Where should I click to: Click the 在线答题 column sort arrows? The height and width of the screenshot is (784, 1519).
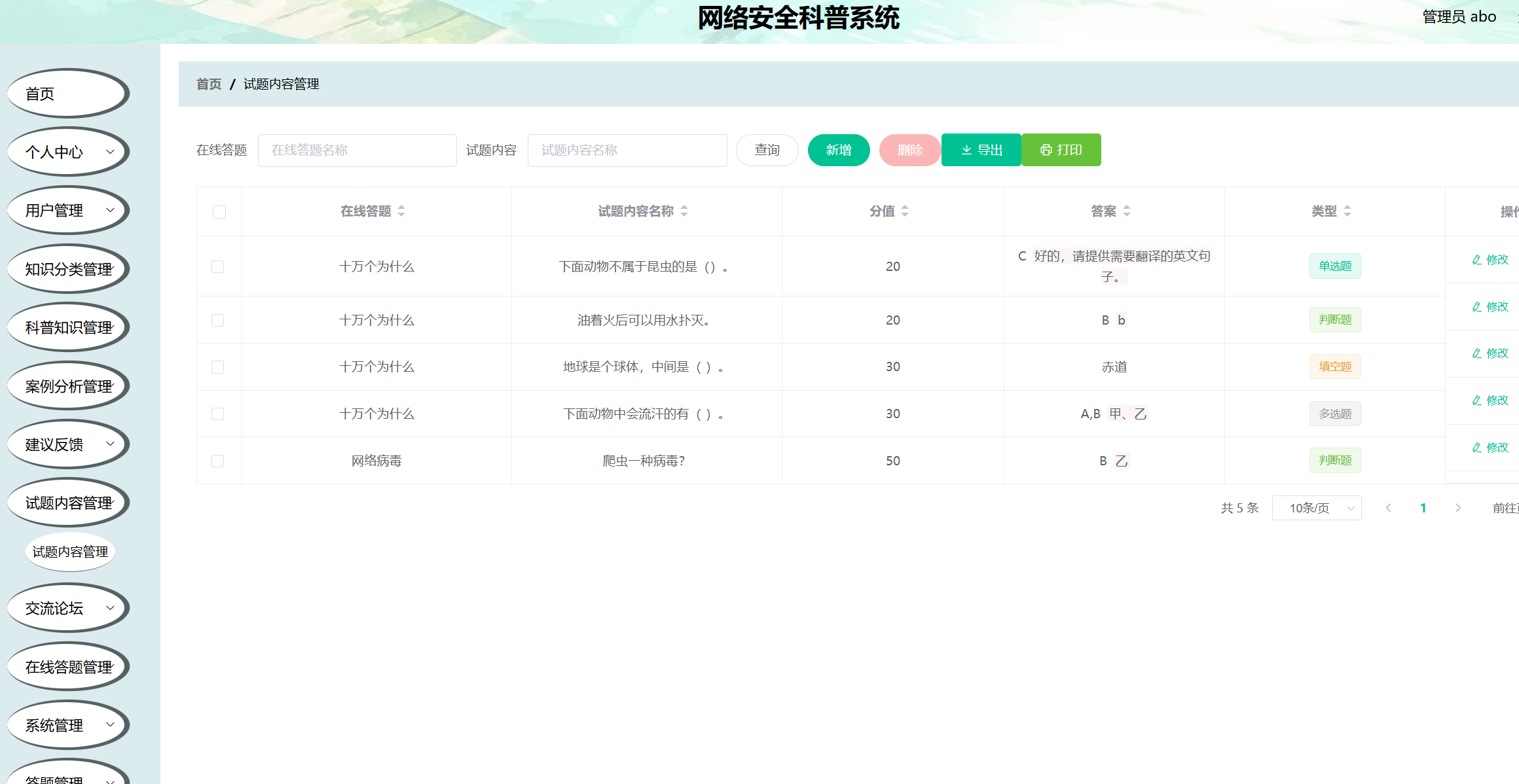tap(401, 211)
